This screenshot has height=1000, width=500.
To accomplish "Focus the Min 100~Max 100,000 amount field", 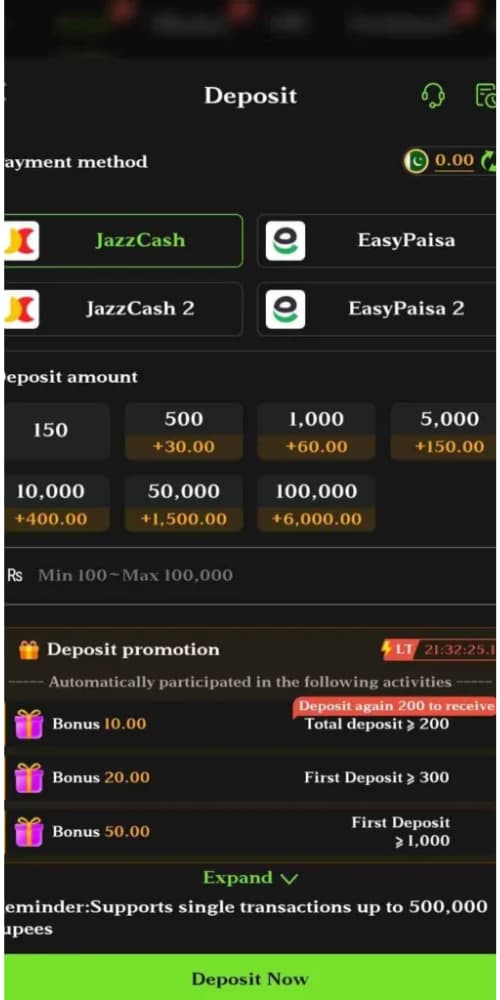I will (x=250, y=575).
